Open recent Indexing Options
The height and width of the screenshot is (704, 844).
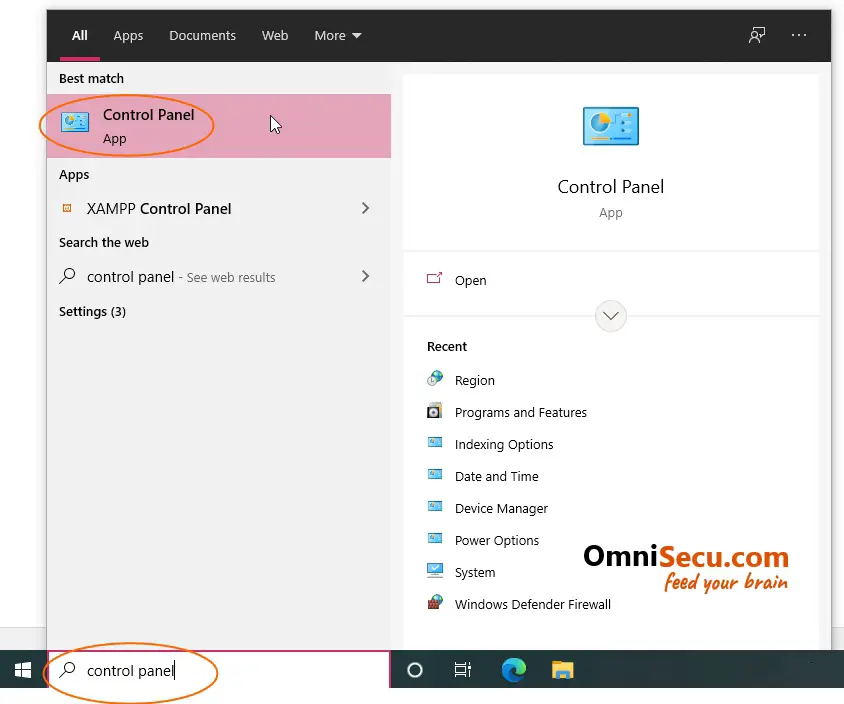(504, 445)
